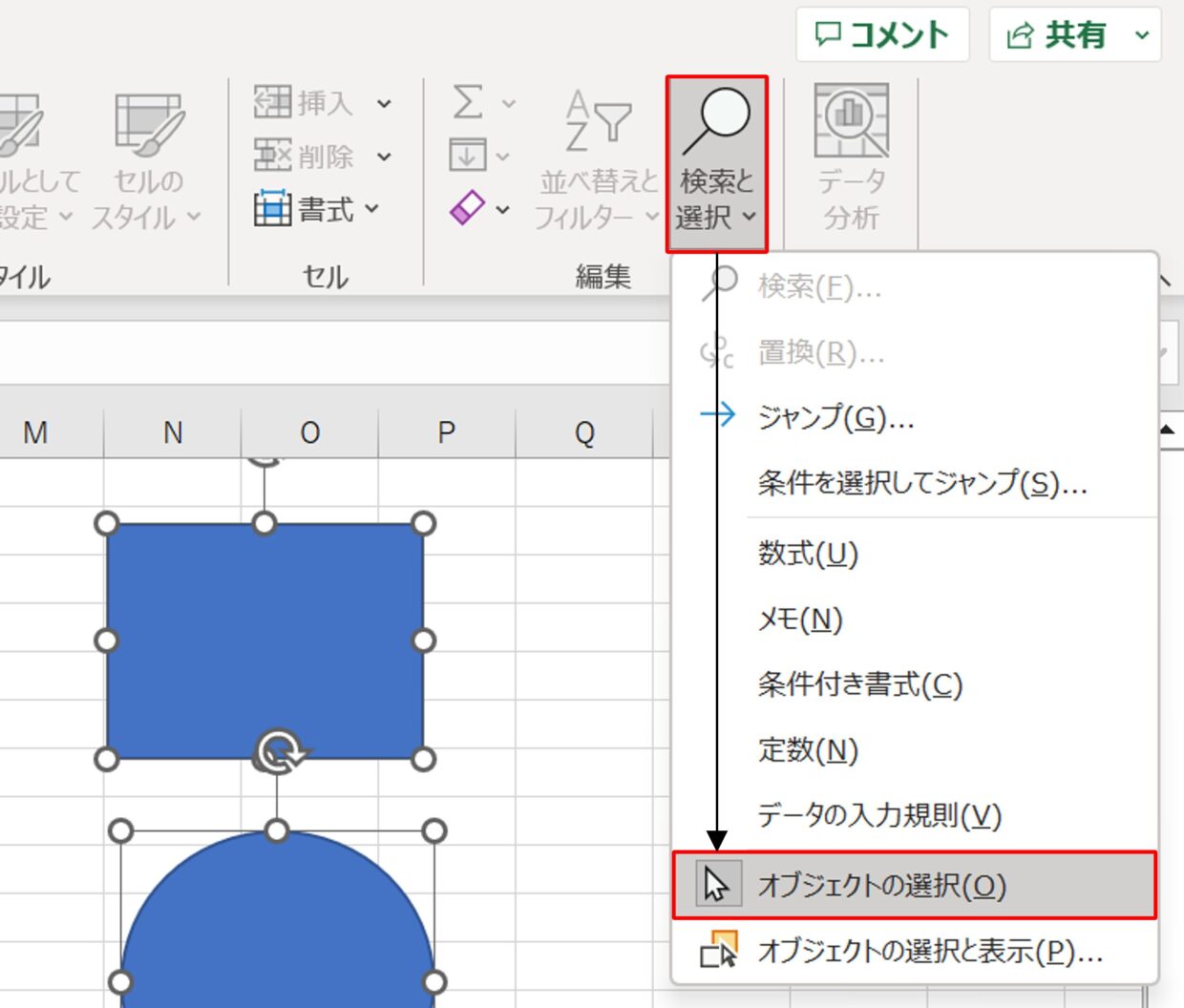
Task: Open the データ分析 analyze data tool
Action: (x=851, y=158)
